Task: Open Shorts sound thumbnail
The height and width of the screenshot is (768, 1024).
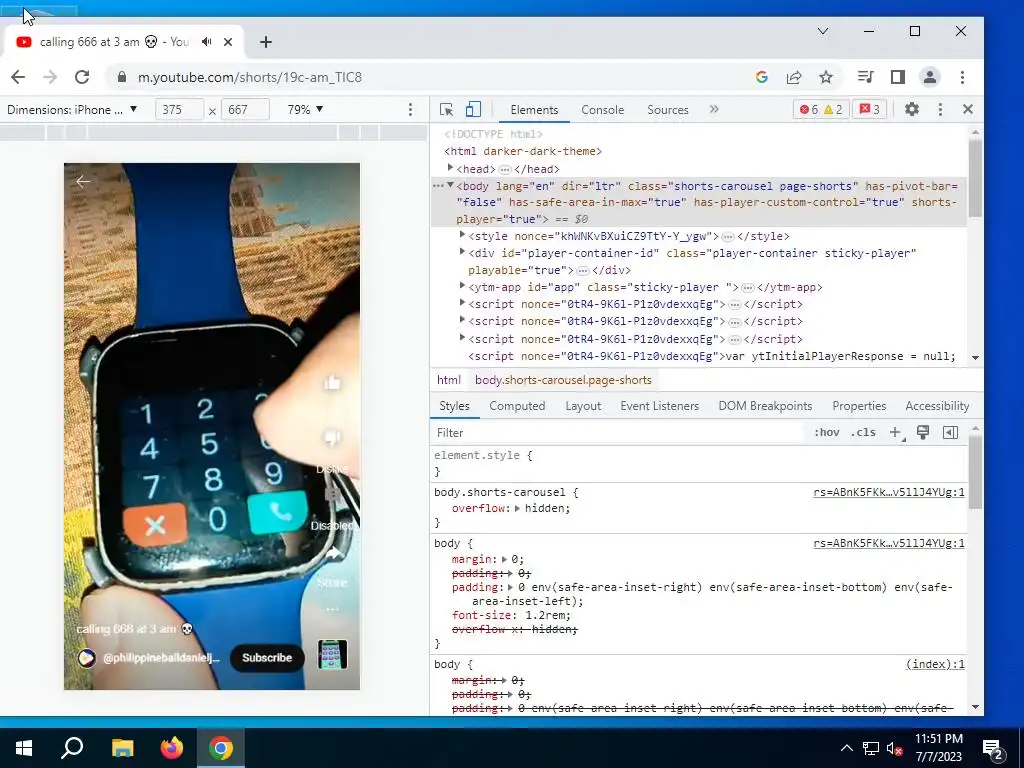Action: 332,654
